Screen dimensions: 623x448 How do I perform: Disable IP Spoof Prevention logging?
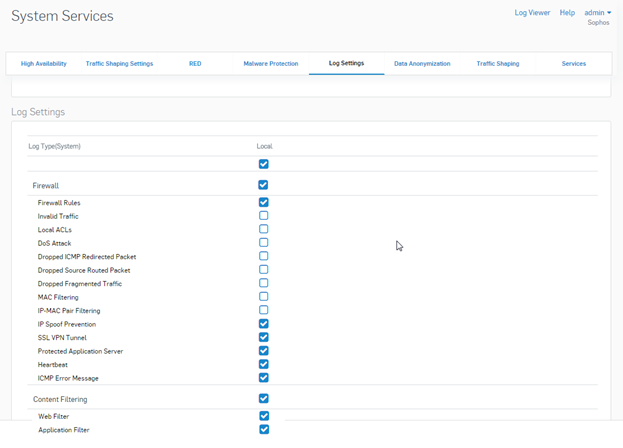click(264, 324)
